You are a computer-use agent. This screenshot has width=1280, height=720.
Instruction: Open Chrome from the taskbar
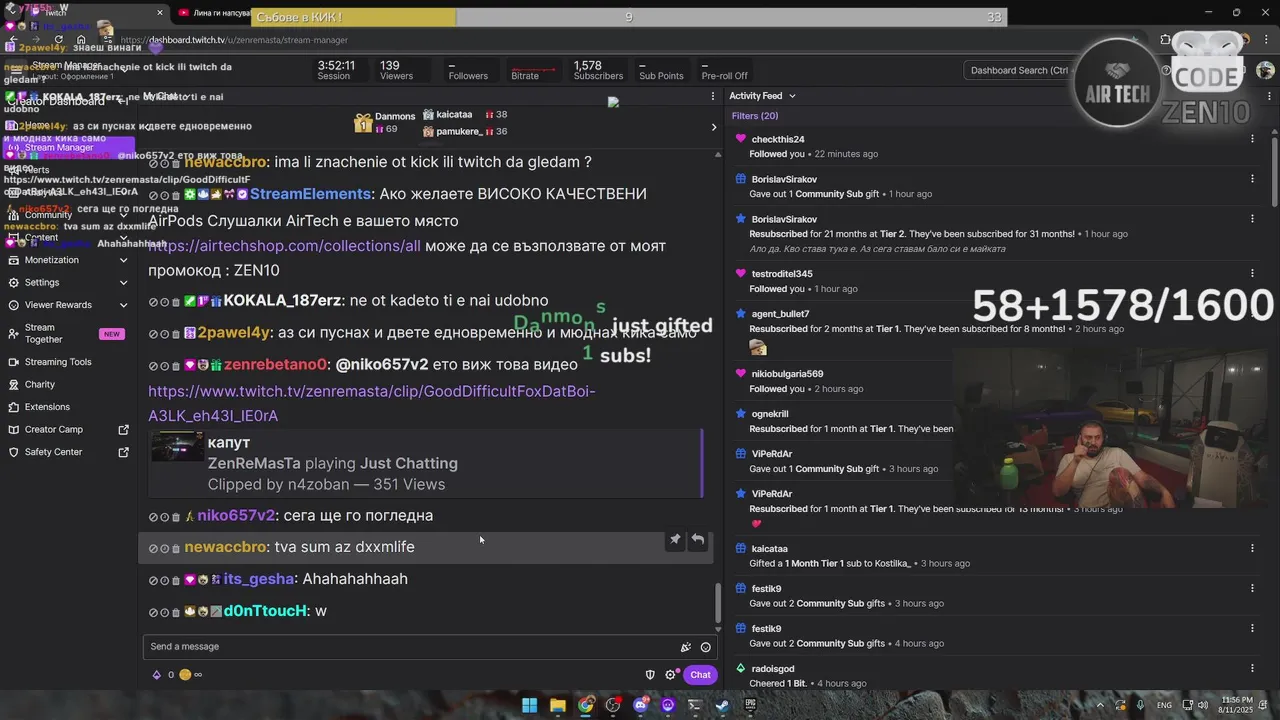point(585,705)
